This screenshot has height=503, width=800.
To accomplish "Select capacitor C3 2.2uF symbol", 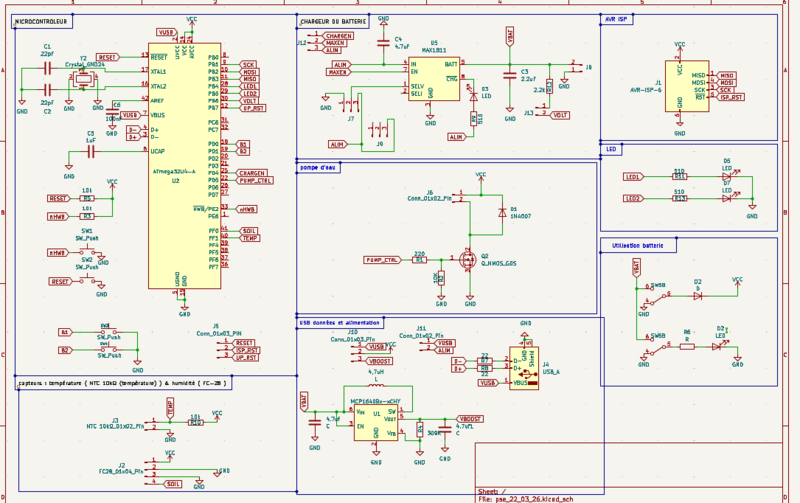I will tap(510, 75).
